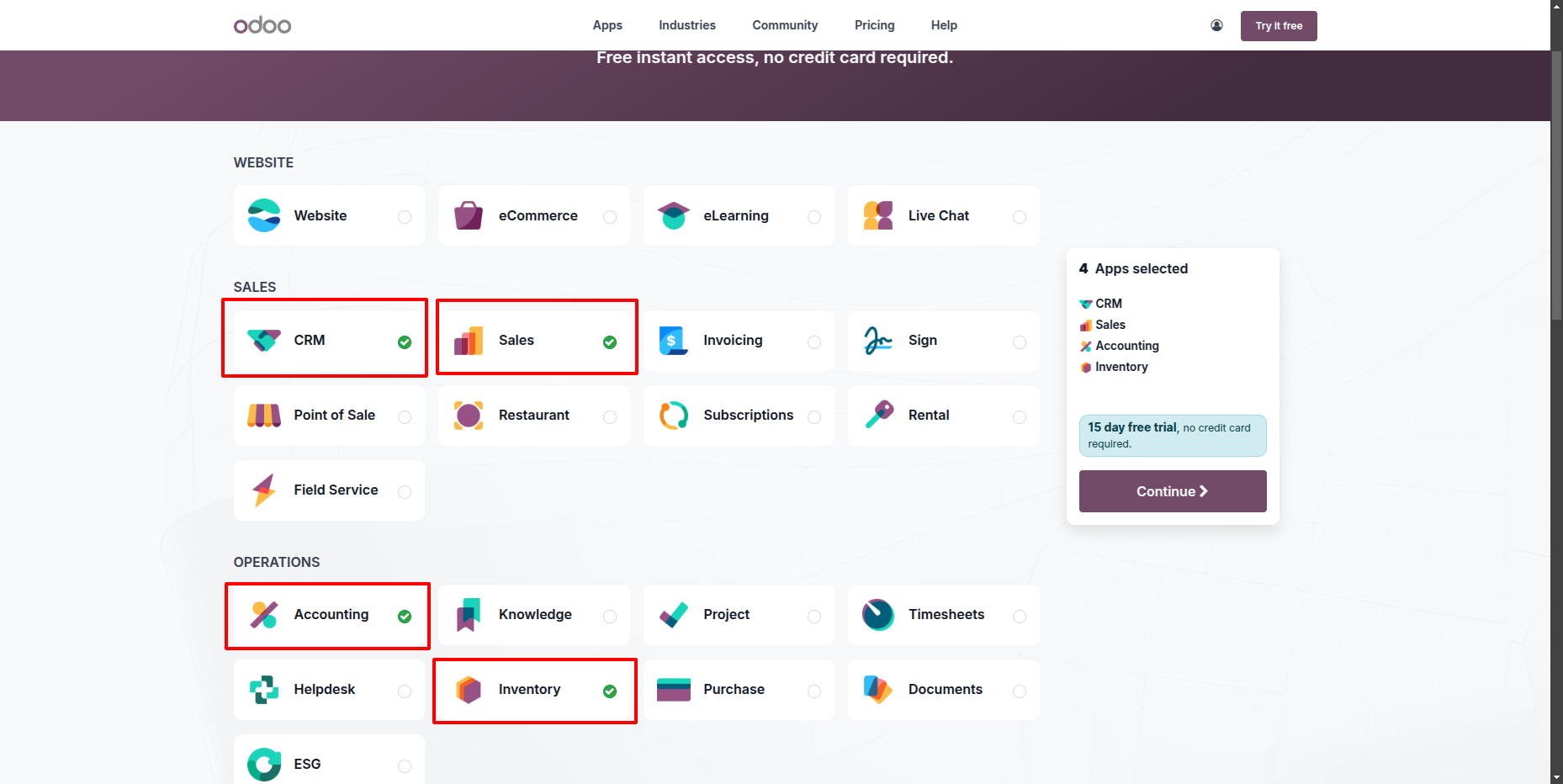Open the Help menu
This screenshot has width=1563, height=784.
click(944, 25)
